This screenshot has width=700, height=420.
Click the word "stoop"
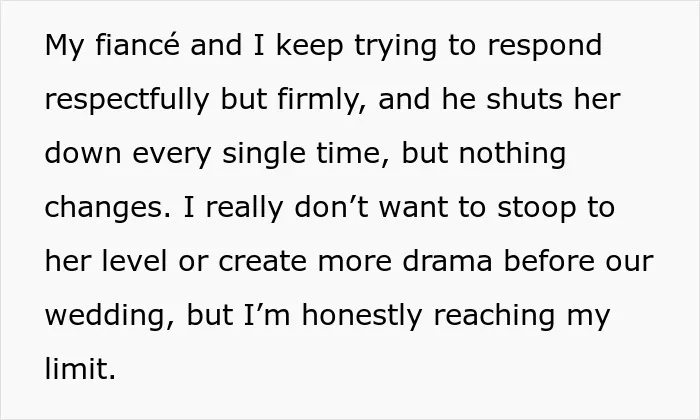pyautogui.click(x=537, y=209)
